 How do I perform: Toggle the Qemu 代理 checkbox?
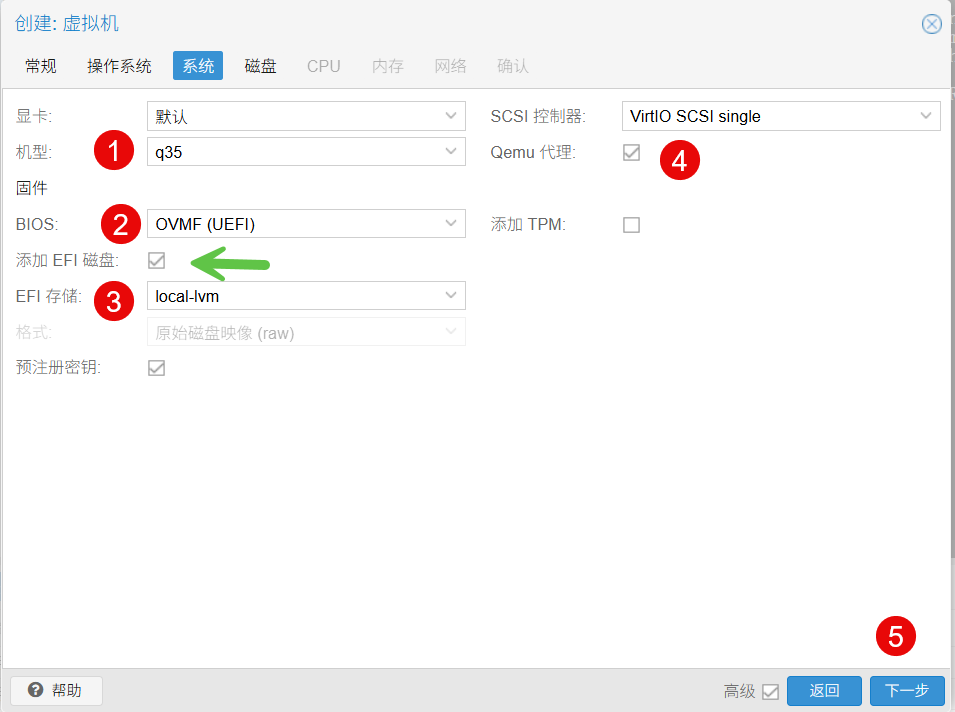tap(632, 152)
